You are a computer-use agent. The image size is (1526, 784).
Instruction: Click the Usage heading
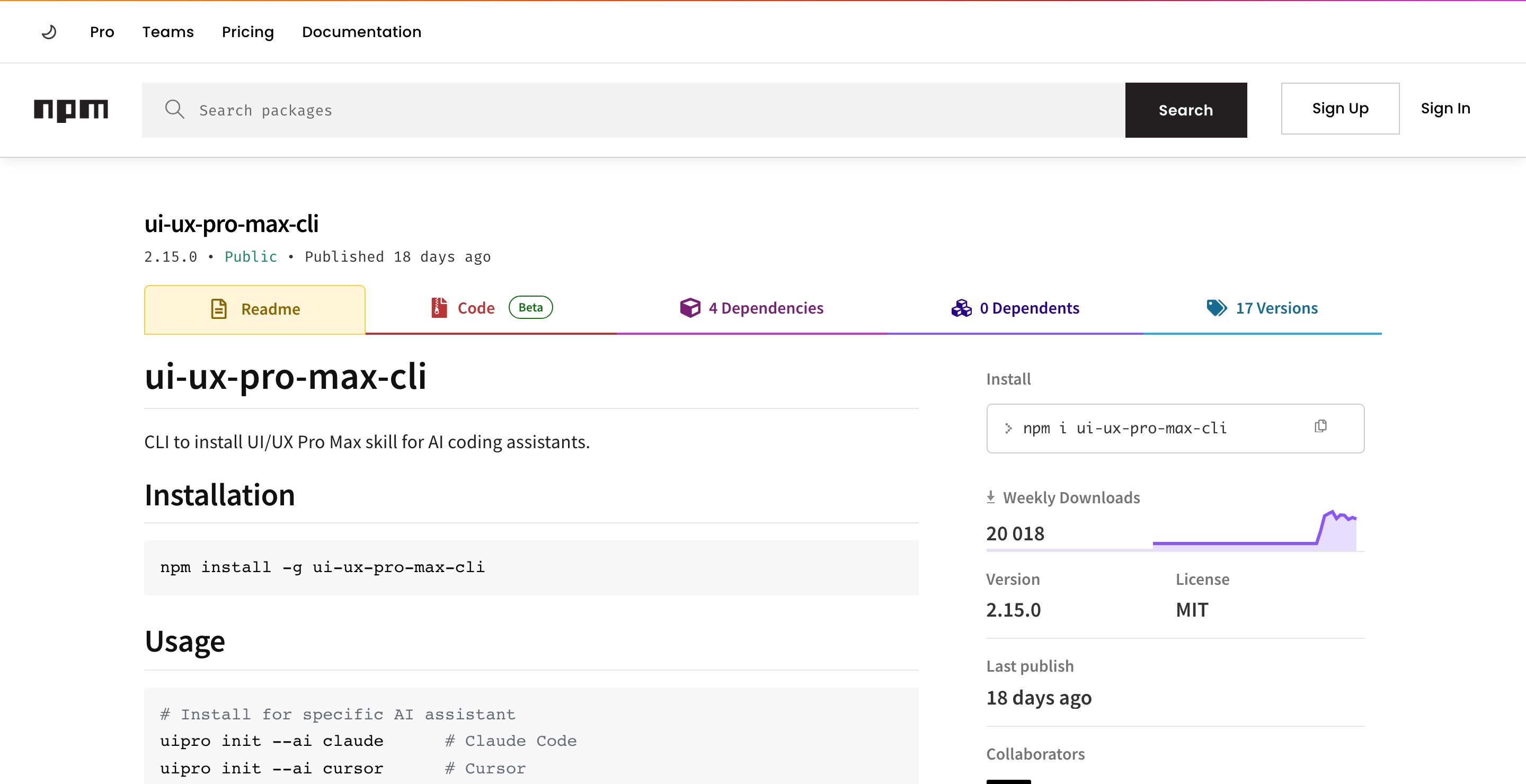pyautogui.click(x=185, y=642)
